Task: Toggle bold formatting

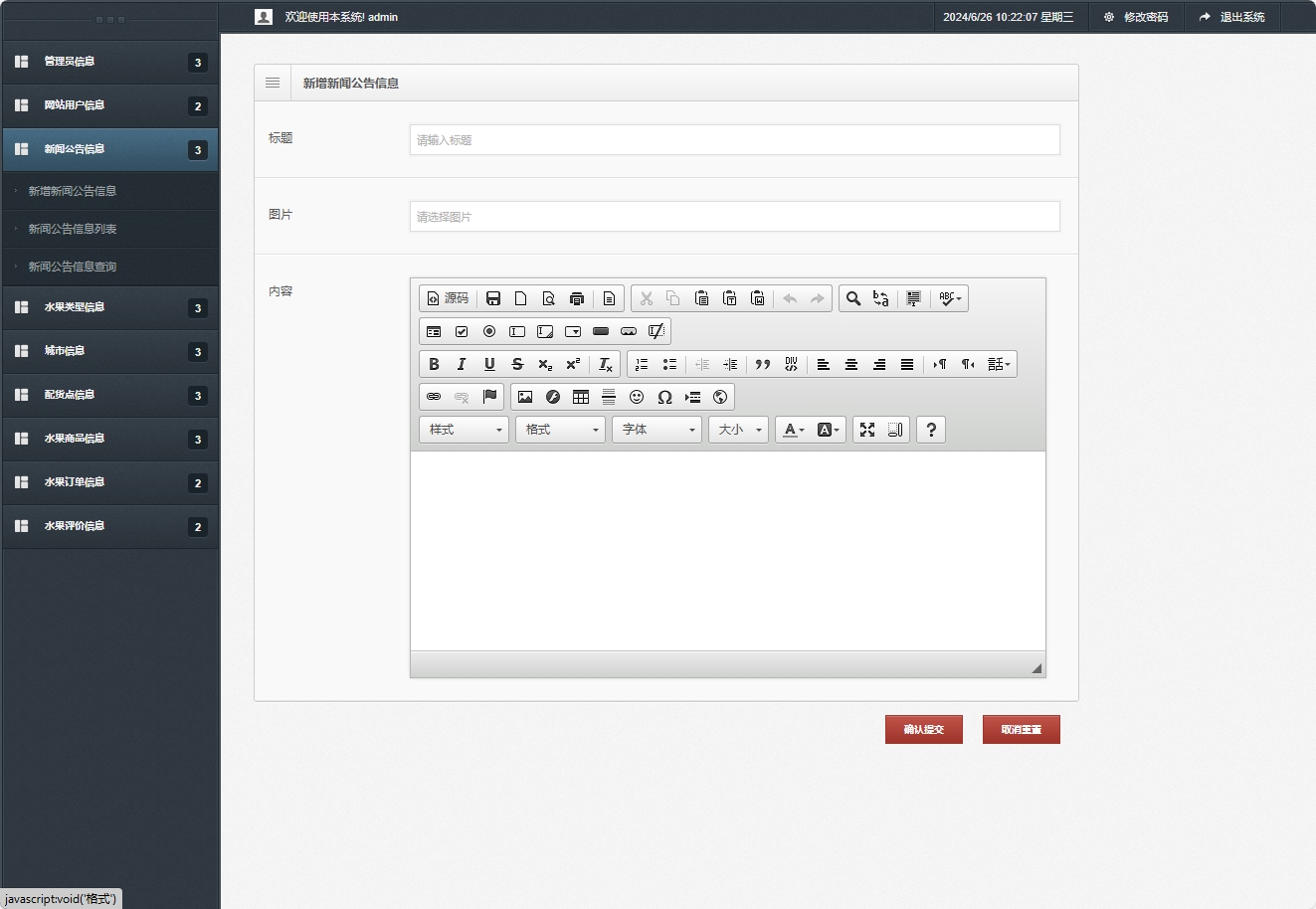Action: coord(434,364)
